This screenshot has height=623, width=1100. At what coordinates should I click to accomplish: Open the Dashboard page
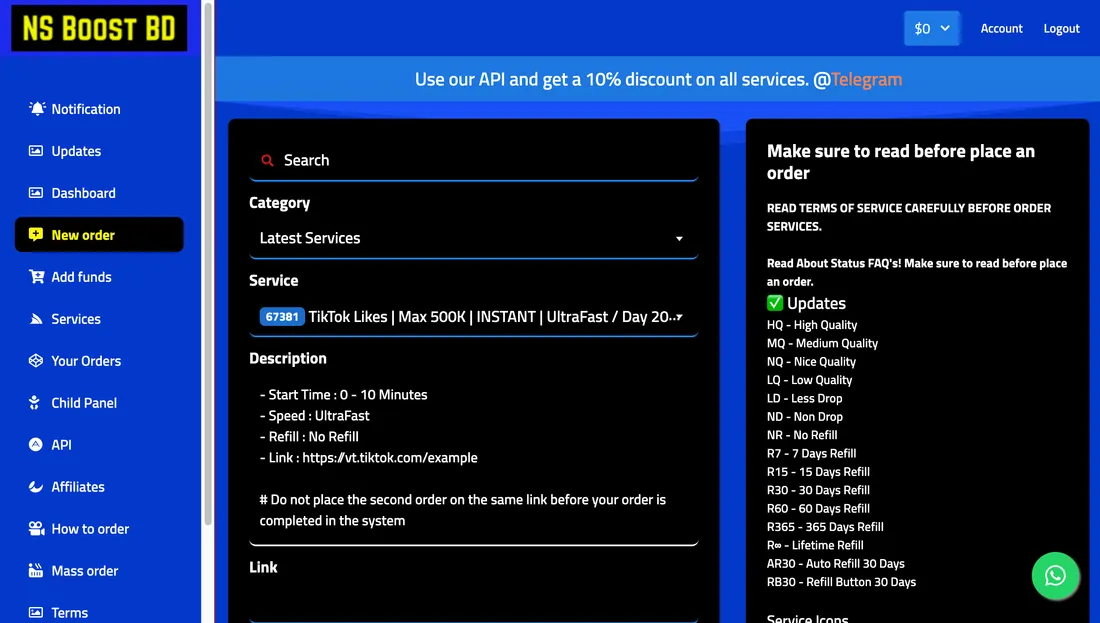pos(83,193)
